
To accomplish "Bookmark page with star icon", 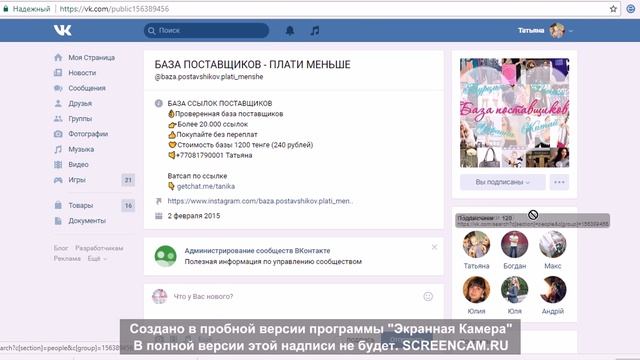I will [x=613, y=9].
